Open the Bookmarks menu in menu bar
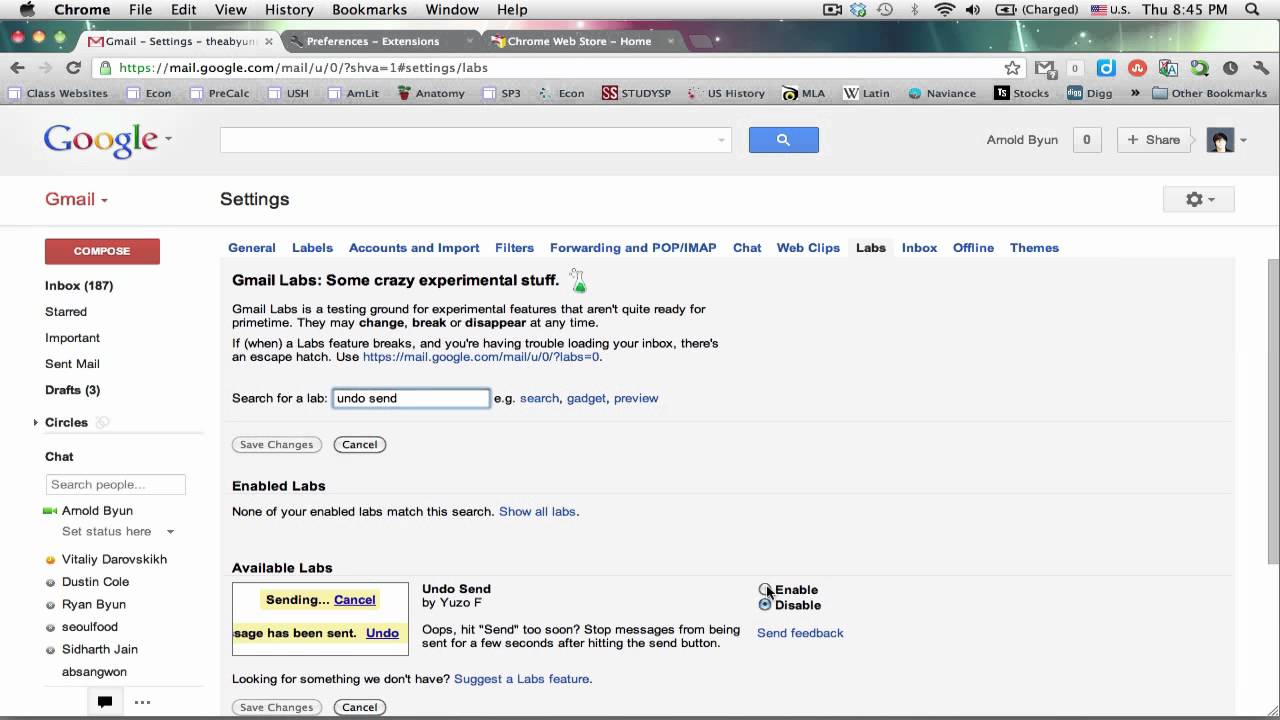The height and width of the screenshot is (720, 1280). 369,10
